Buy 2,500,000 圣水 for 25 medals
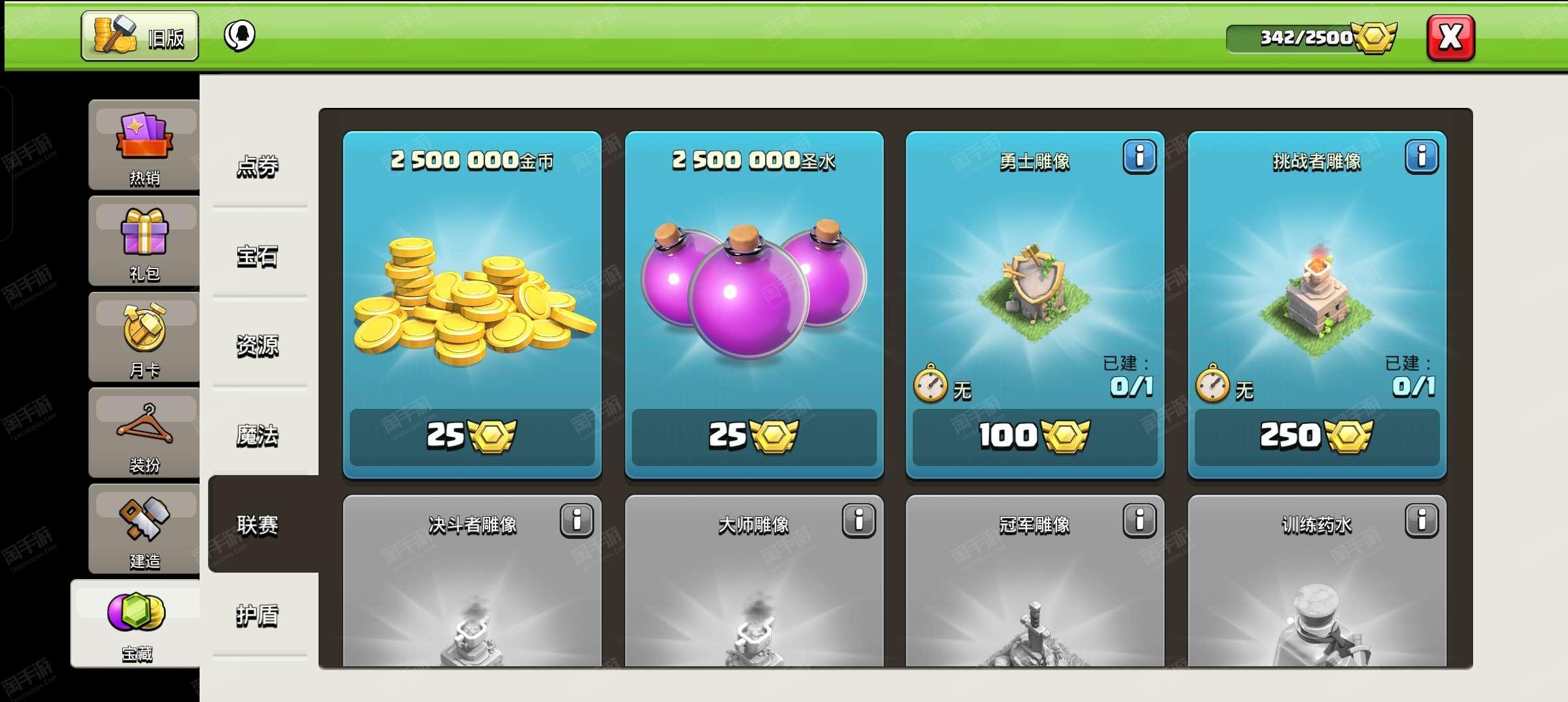 [x=754, y=437]
